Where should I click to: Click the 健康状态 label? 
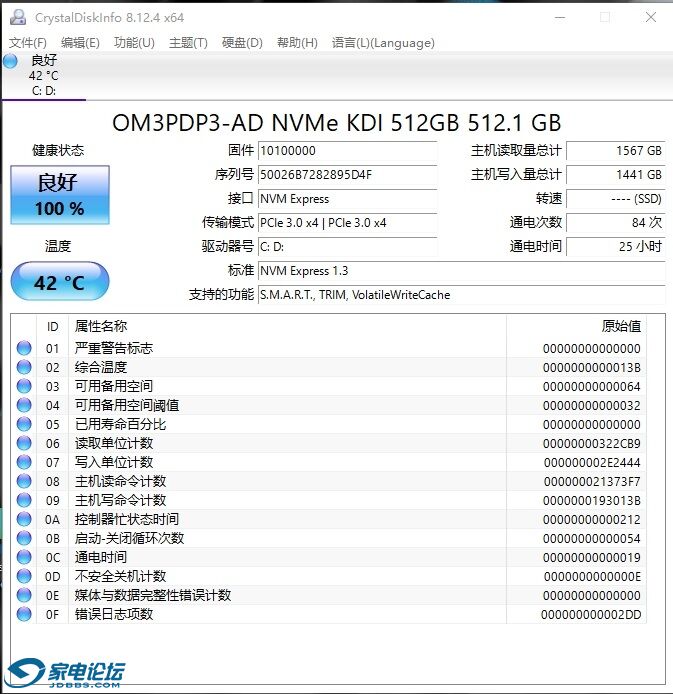[58, 150]
